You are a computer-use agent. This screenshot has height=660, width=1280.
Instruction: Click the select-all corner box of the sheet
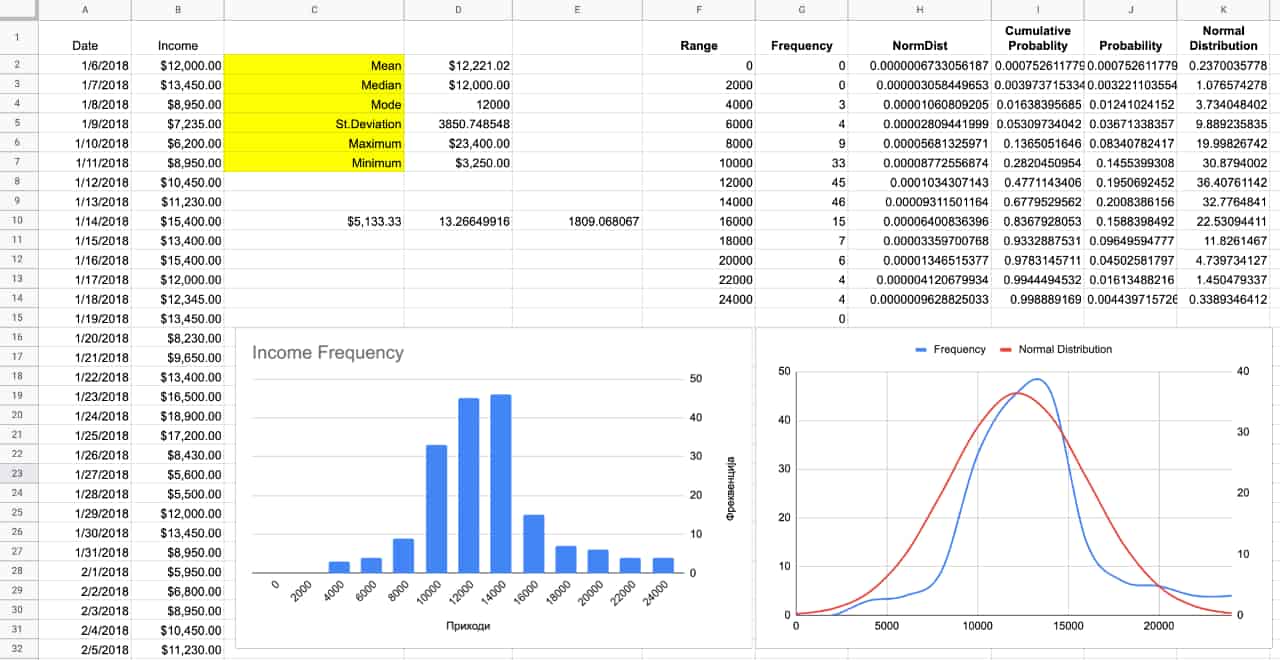pyautogui.click(x=18, y=9)
